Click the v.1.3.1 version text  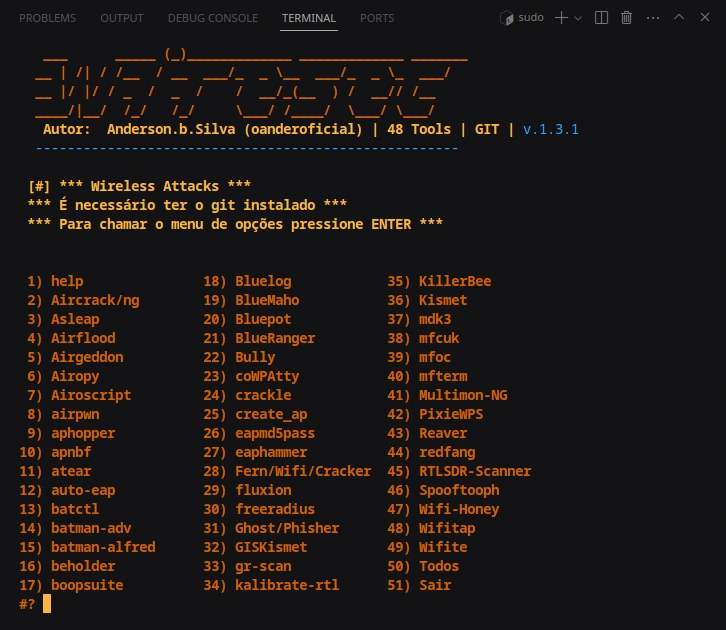coord(551,129)
